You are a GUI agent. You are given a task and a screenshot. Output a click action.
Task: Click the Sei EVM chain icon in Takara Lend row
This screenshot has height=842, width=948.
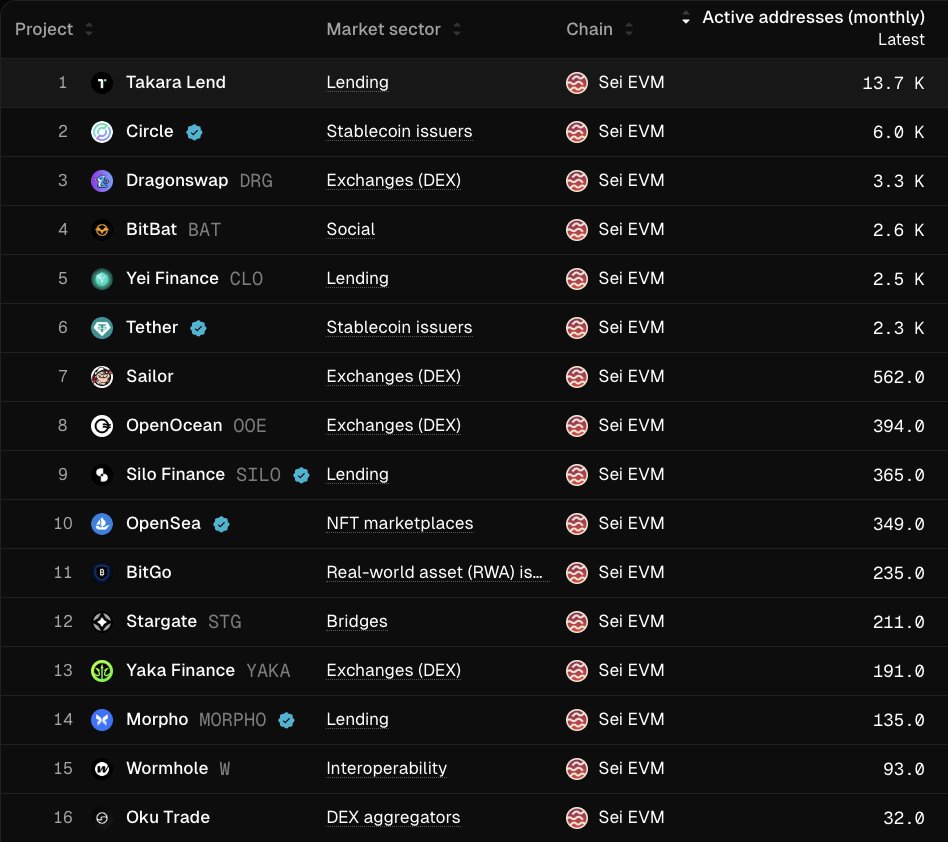point(577,83)
